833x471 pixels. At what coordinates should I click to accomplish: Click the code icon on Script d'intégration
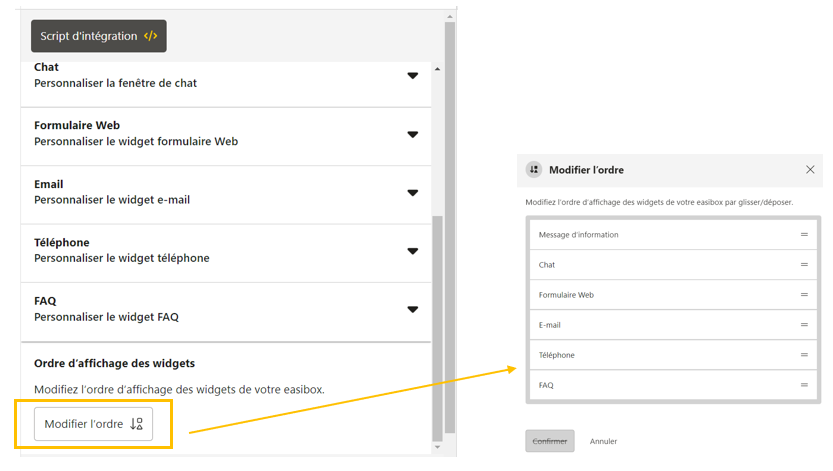pyautogui.click(x=150, y=36)
